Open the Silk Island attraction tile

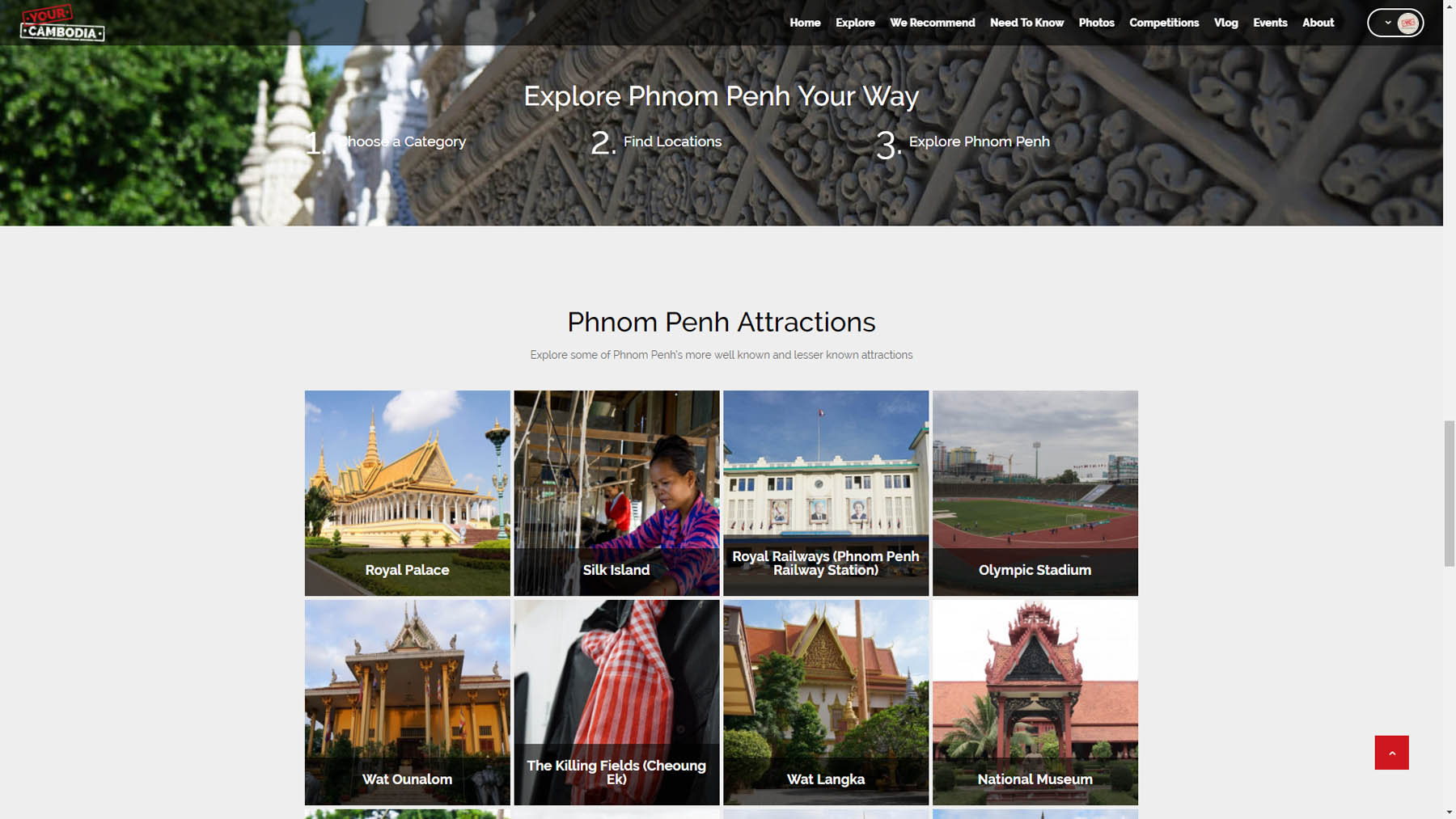point(616,493)
